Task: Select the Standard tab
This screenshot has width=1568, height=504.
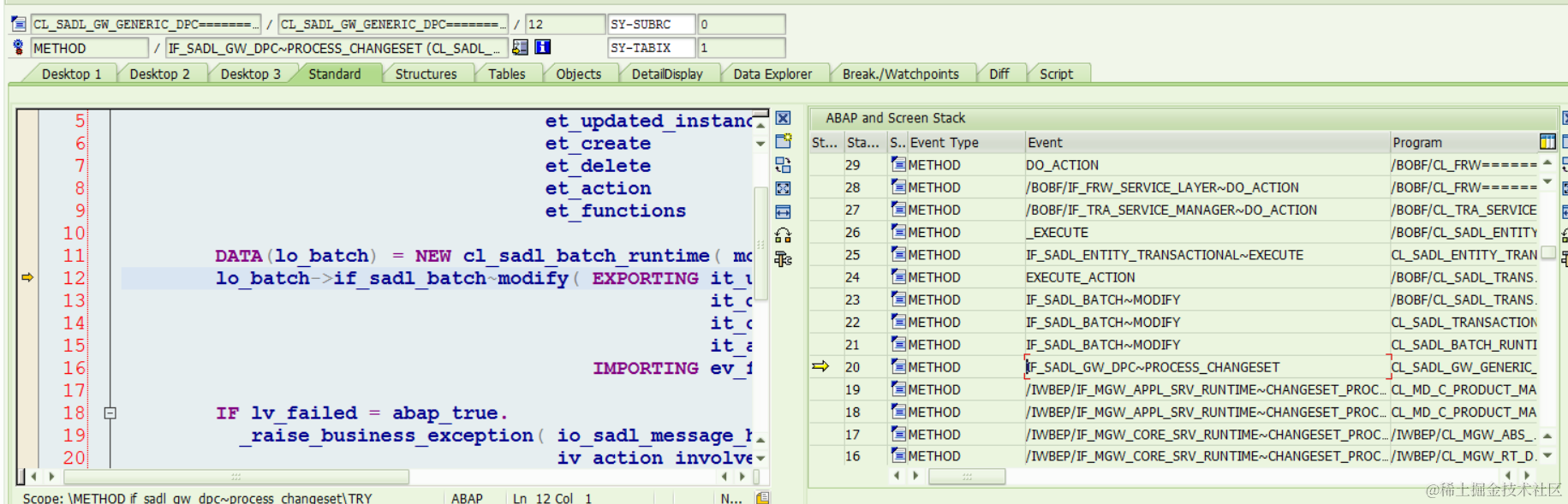Action: click(x=334, y=74)
